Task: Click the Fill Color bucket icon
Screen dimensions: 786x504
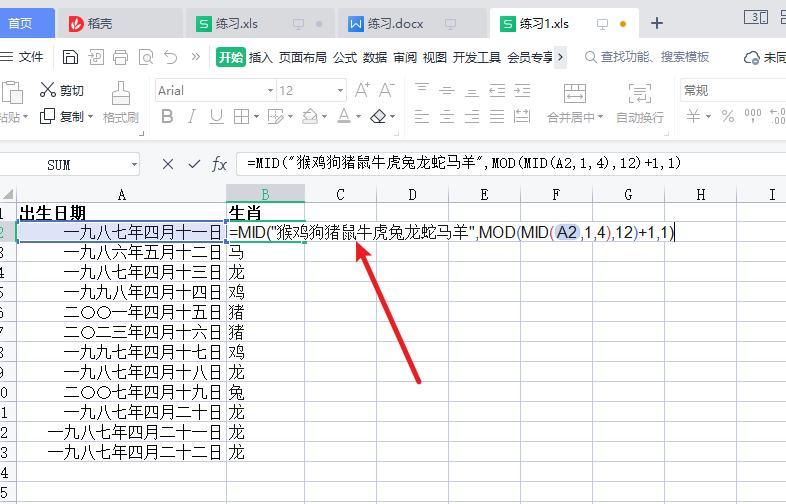Action: [x=310, y=117]
